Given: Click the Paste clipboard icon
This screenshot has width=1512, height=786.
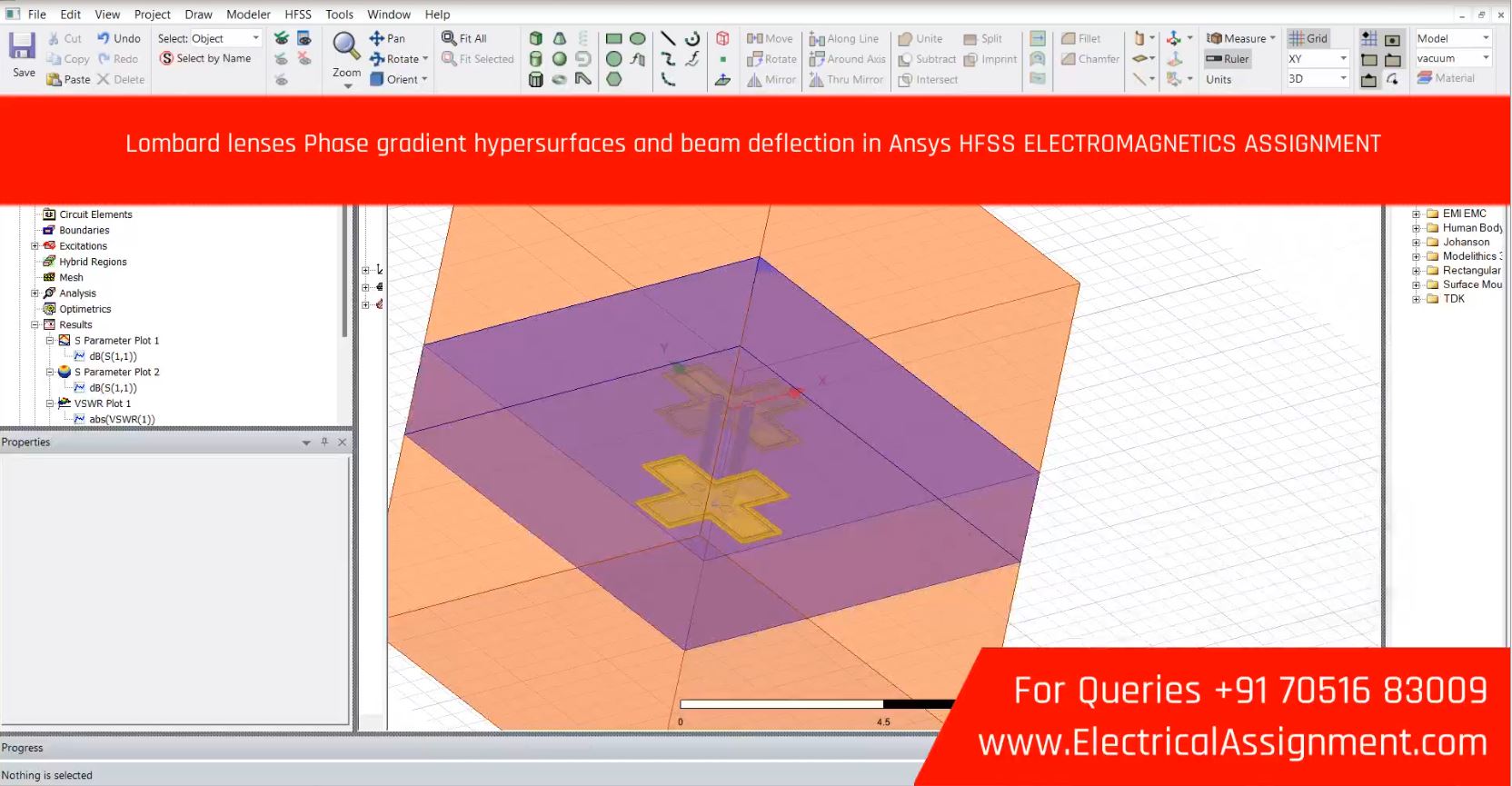Looking at the screenshot, I should coord(54,79).
